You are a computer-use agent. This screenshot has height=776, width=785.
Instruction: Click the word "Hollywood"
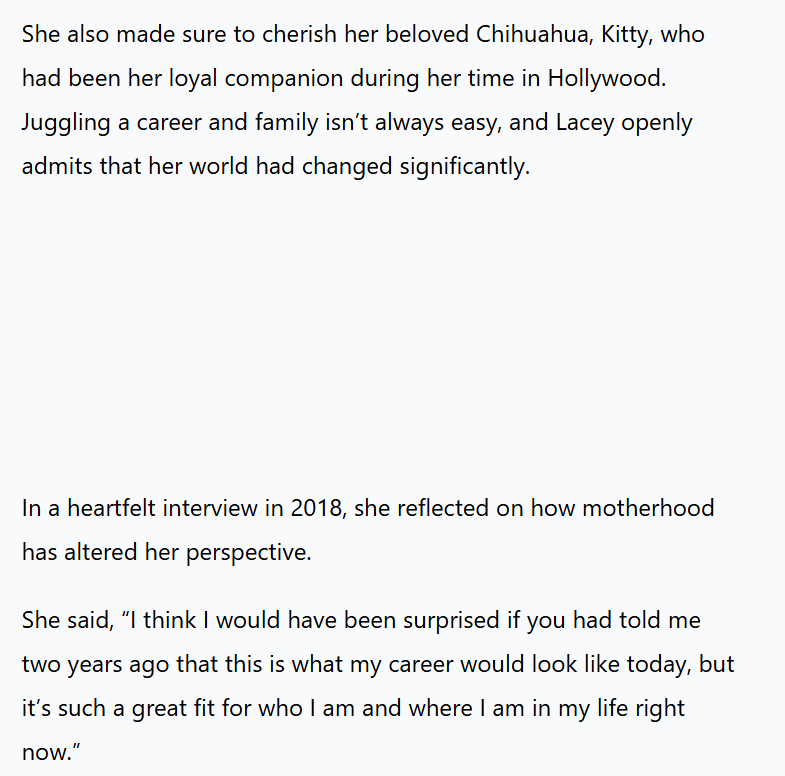click(x=605, y=78)
